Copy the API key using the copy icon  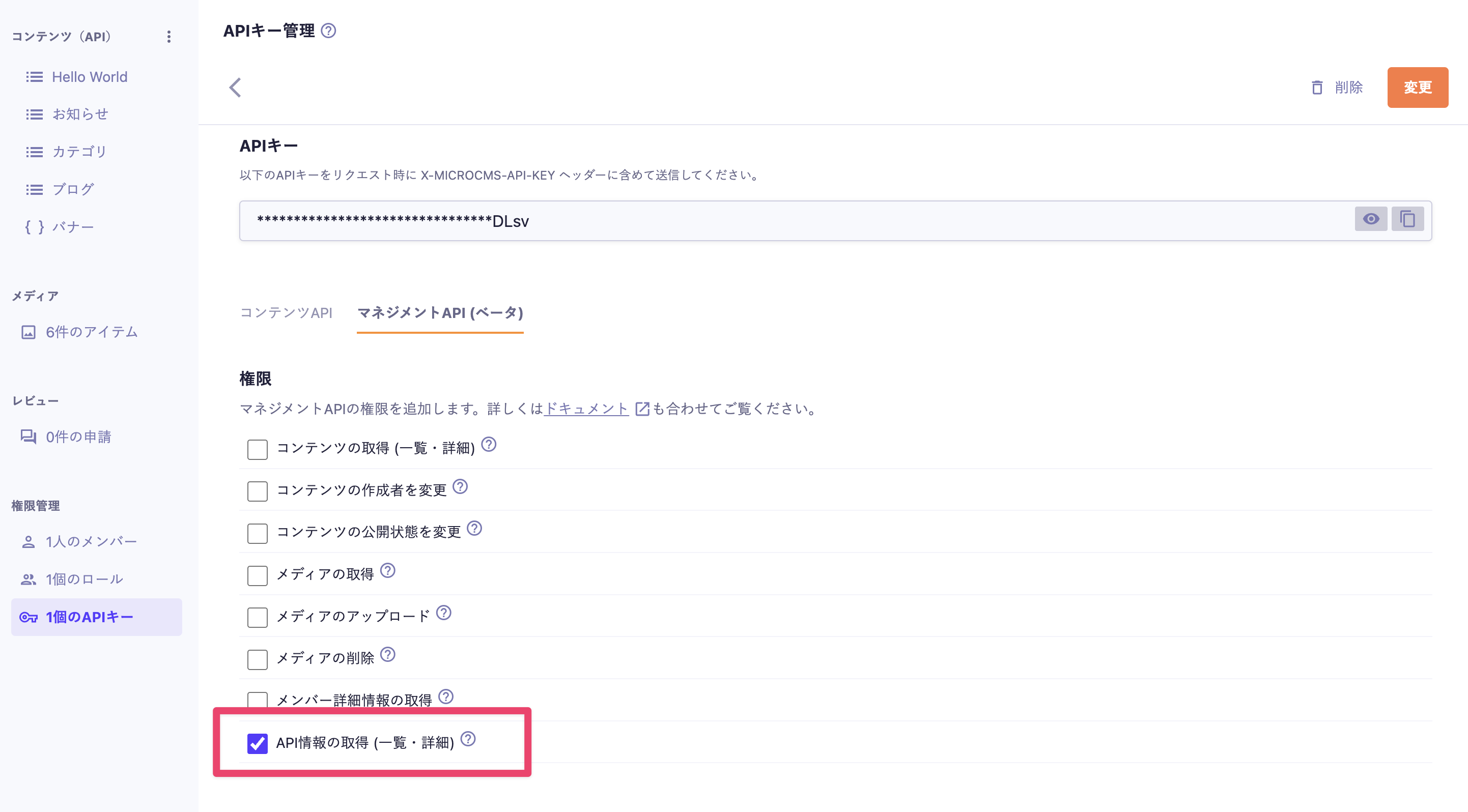click(x=1407, y=219)
